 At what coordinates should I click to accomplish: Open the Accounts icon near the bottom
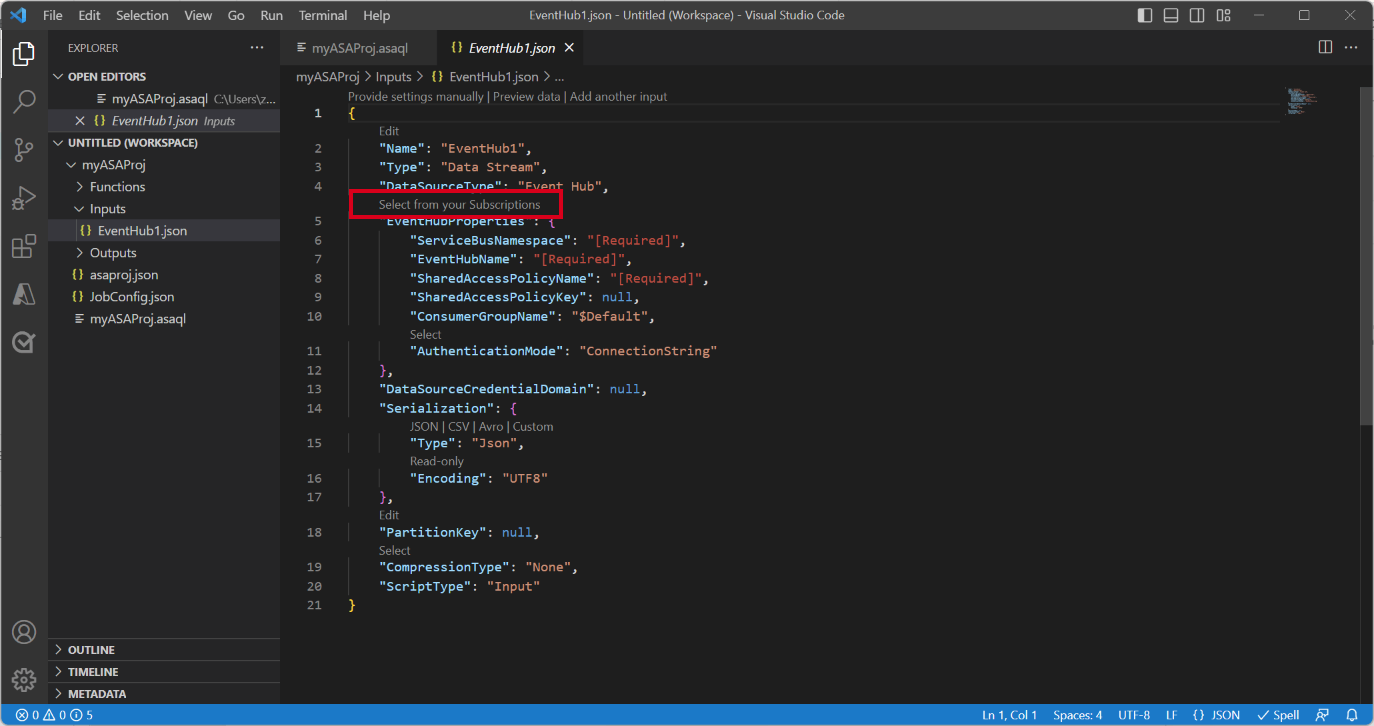click(24, 631)
